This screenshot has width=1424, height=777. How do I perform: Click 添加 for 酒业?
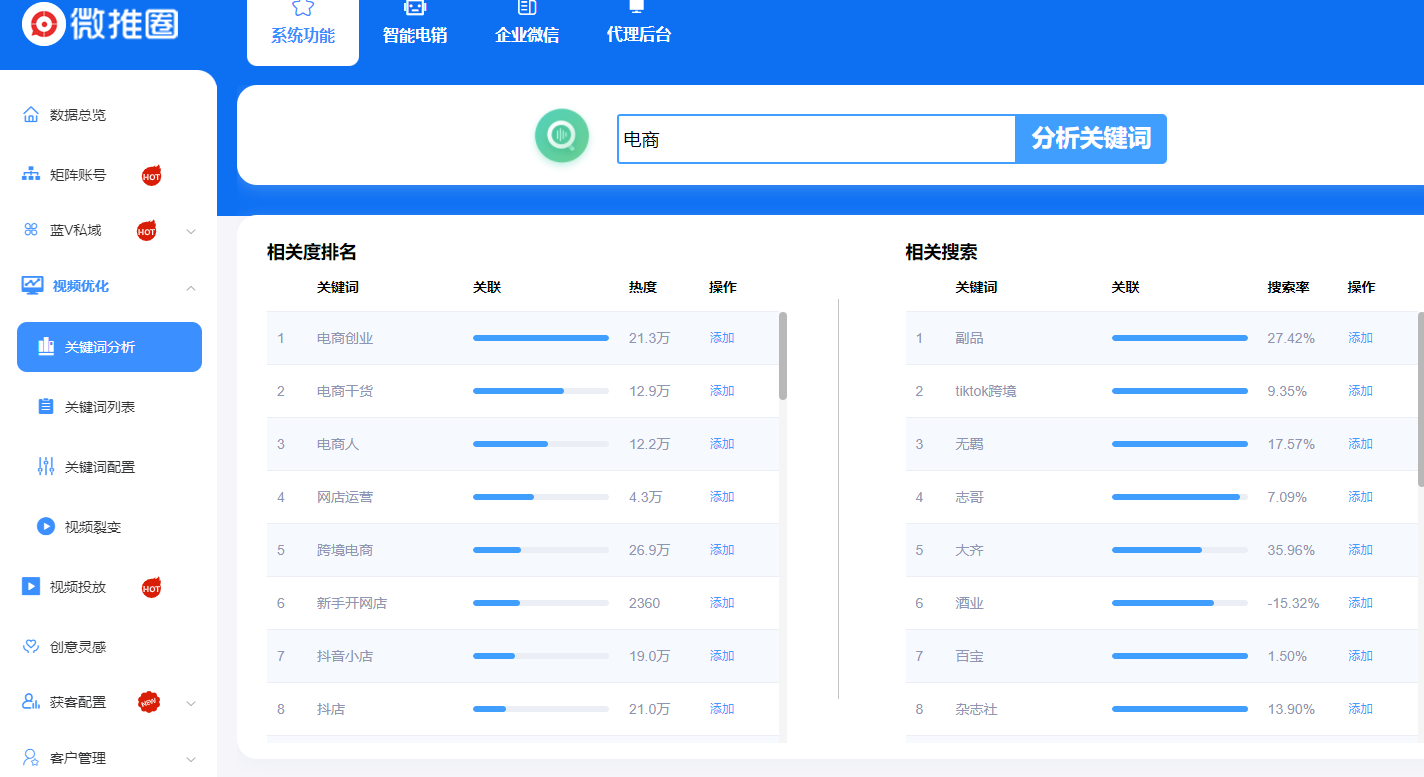[1360, 603]
